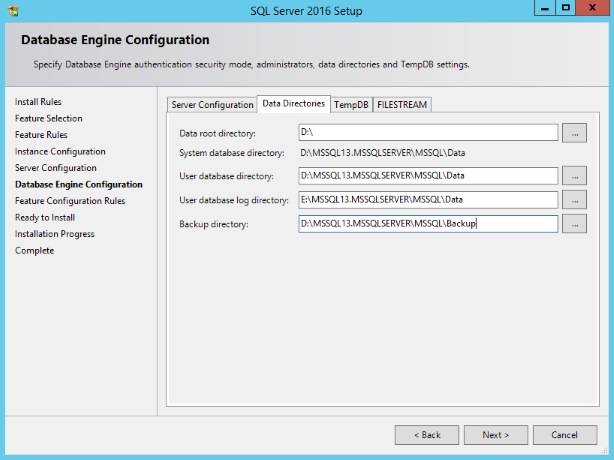
Task: Browse for Data root directory
Action: coord(574,133)
